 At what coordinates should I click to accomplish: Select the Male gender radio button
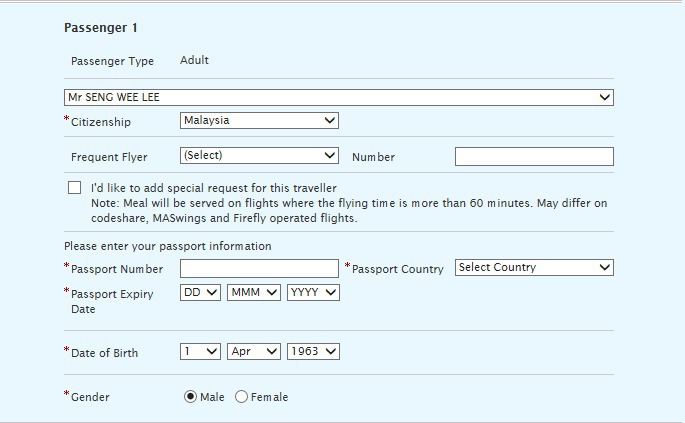click(x=190, y=397)
